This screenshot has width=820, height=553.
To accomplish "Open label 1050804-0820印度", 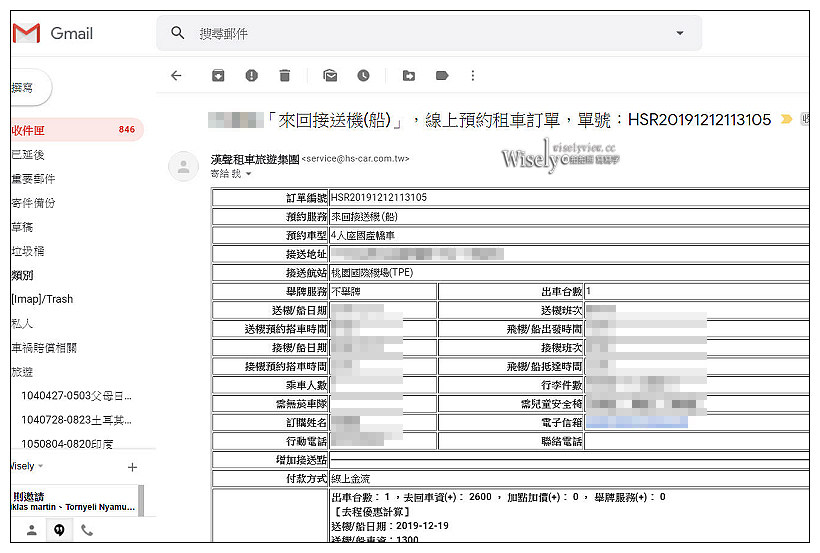I will click(x=67, y=444).
